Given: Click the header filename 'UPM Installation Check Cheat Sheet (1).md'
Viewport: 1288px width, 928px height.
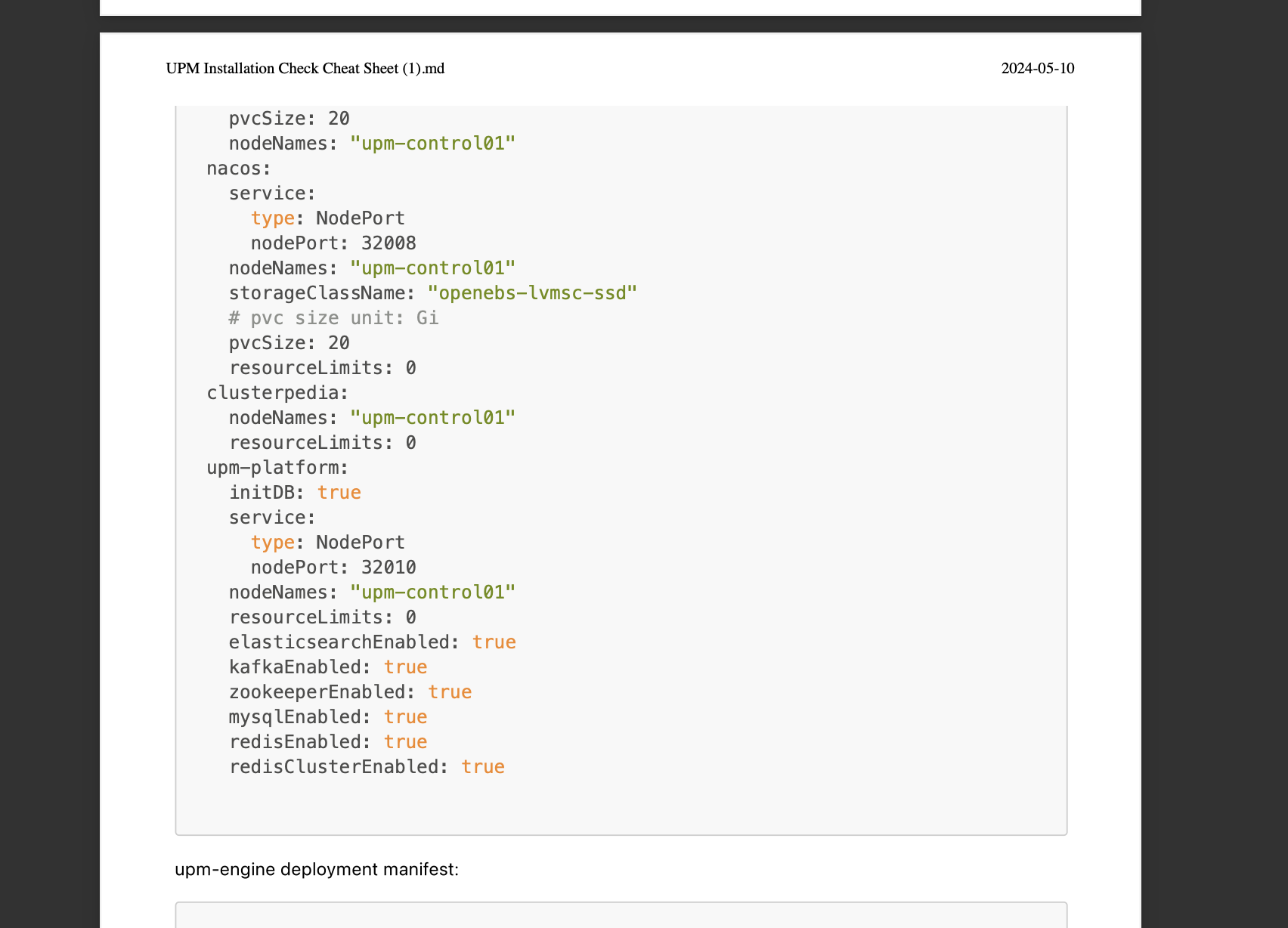Looking at the screenshot, I should (x=305, y=69).
